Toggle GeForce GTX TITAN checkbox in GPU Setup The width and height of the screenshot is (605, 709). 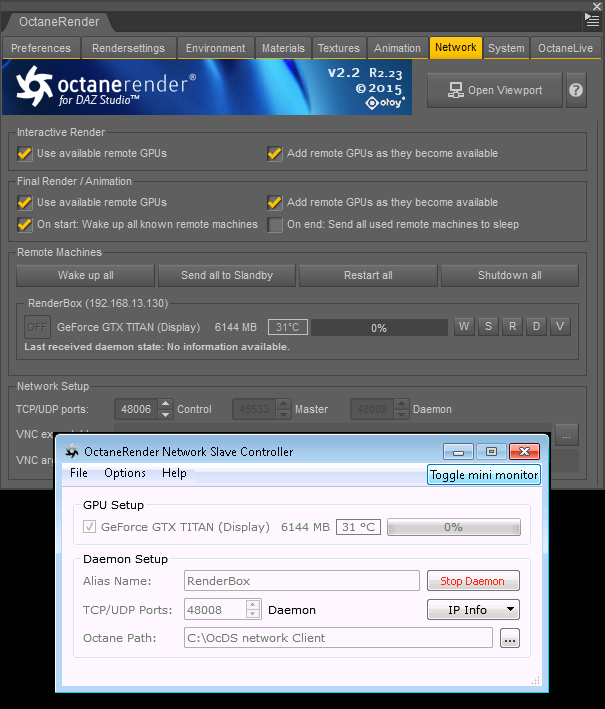[x=89, y=527]
